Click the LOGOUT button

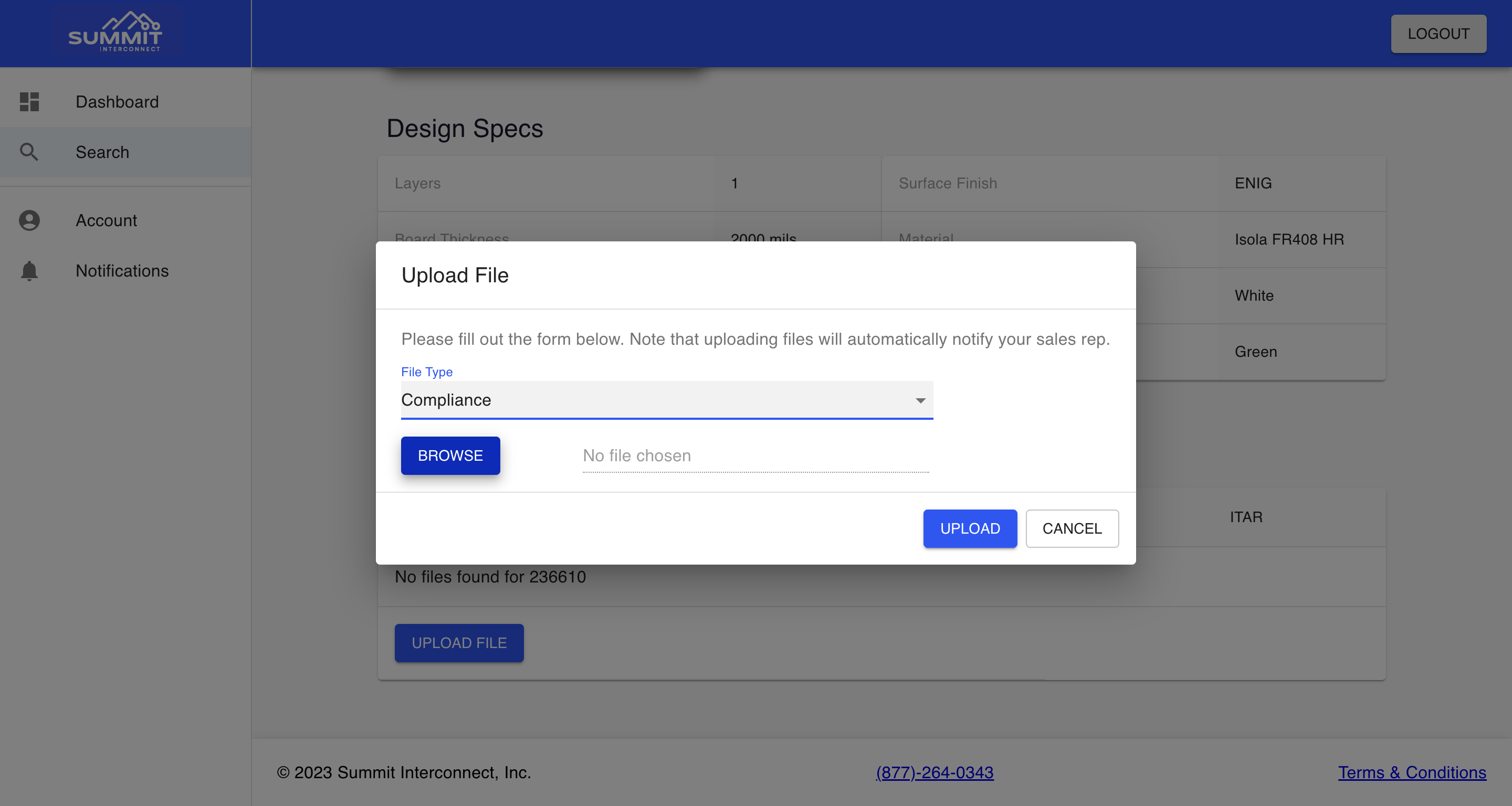coord(1438,34)
